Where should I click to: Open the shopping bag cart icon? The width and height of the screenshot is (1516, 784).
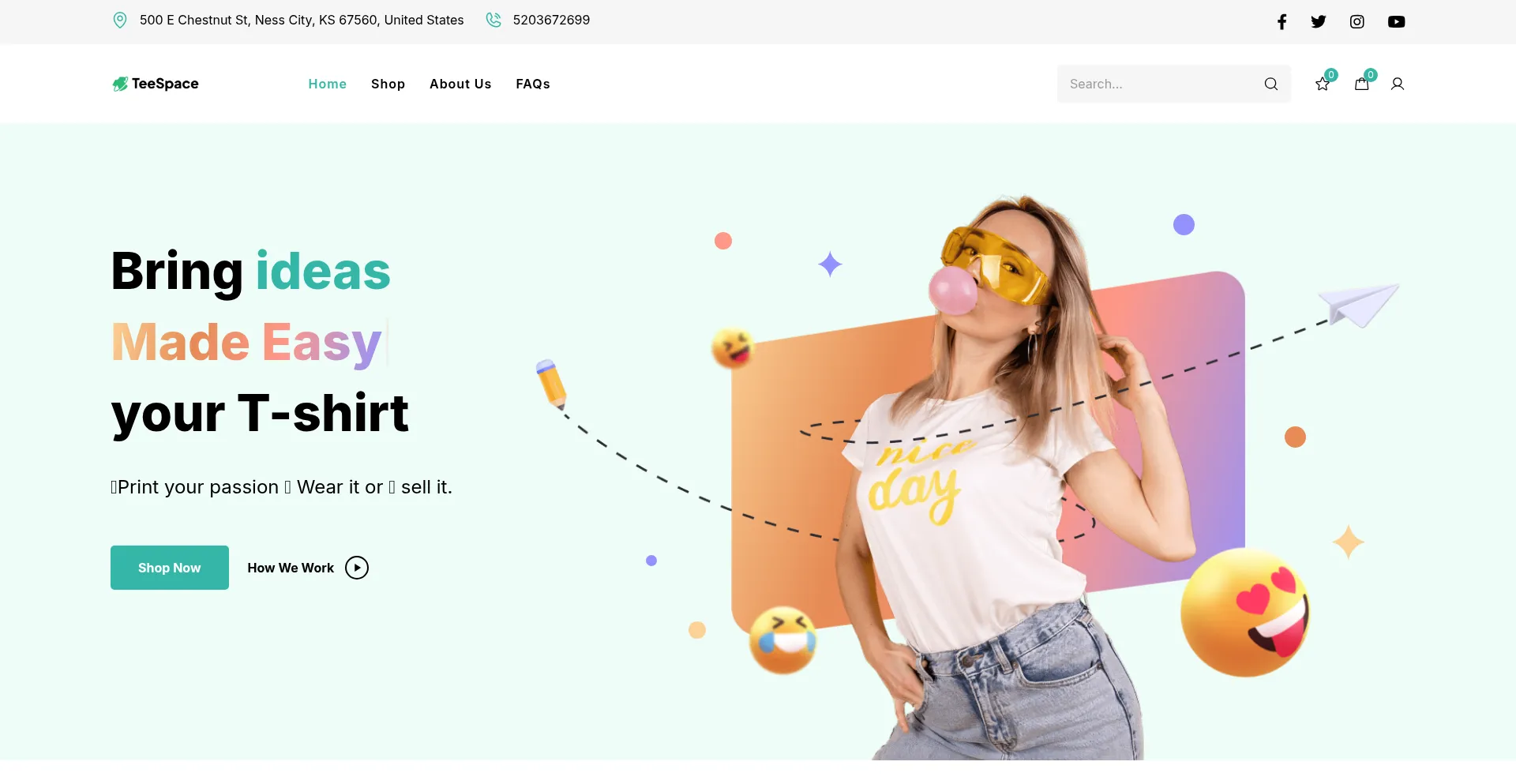[1362, 84]
